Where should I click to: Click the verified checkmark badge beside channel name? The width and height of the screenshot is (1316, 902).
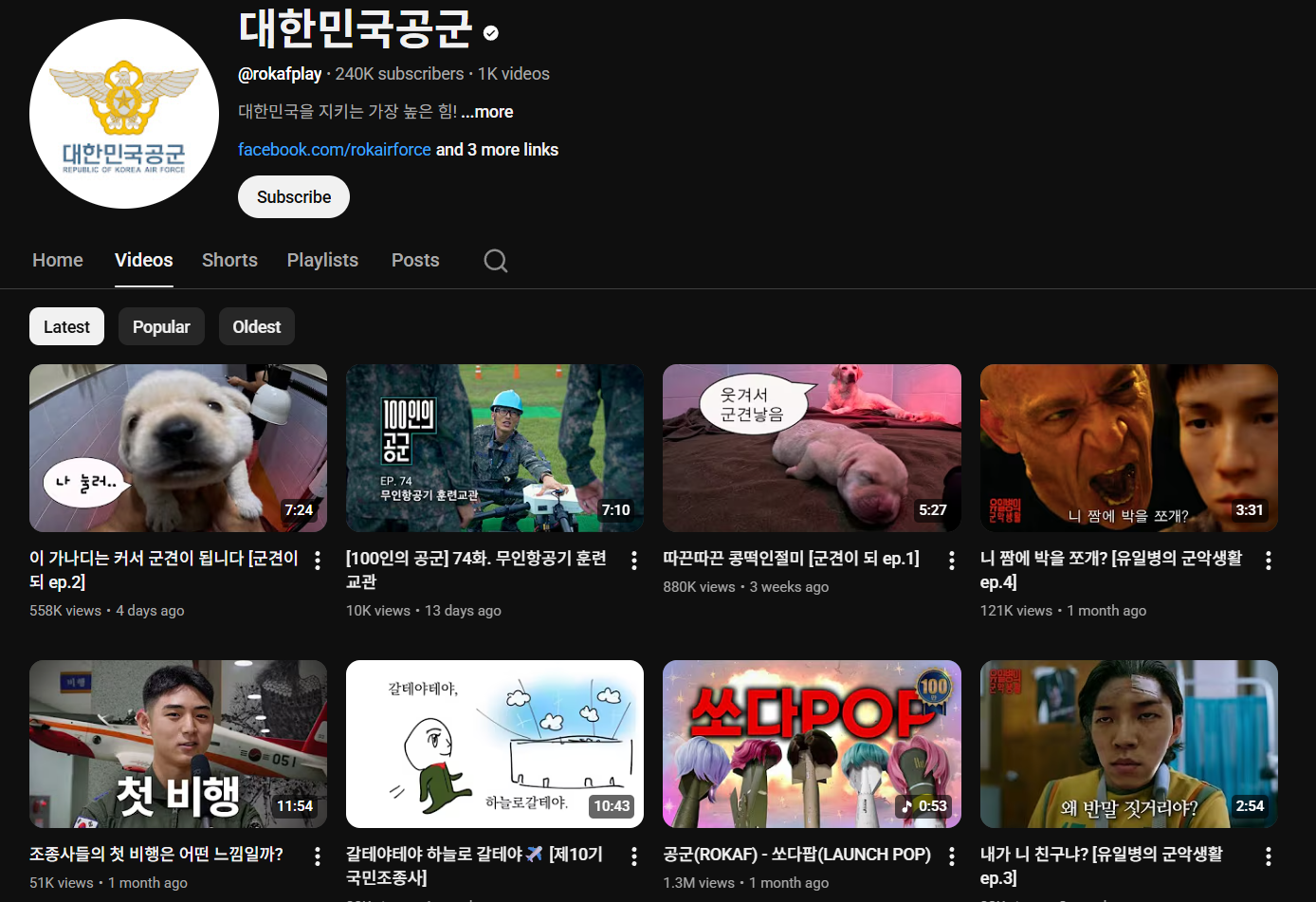click(491, 33)
